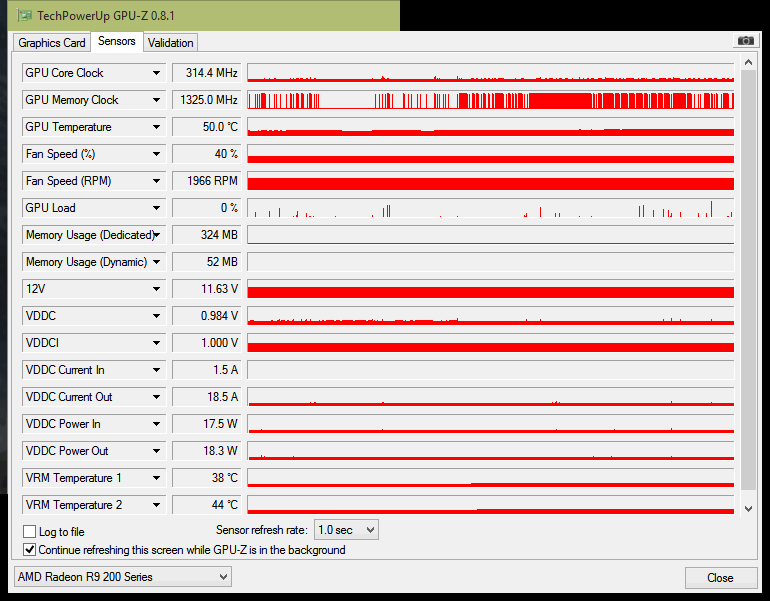Expand the GPU Temperature dropdown arrow
This screenshot has height=601, width=770.
[156, 127]
